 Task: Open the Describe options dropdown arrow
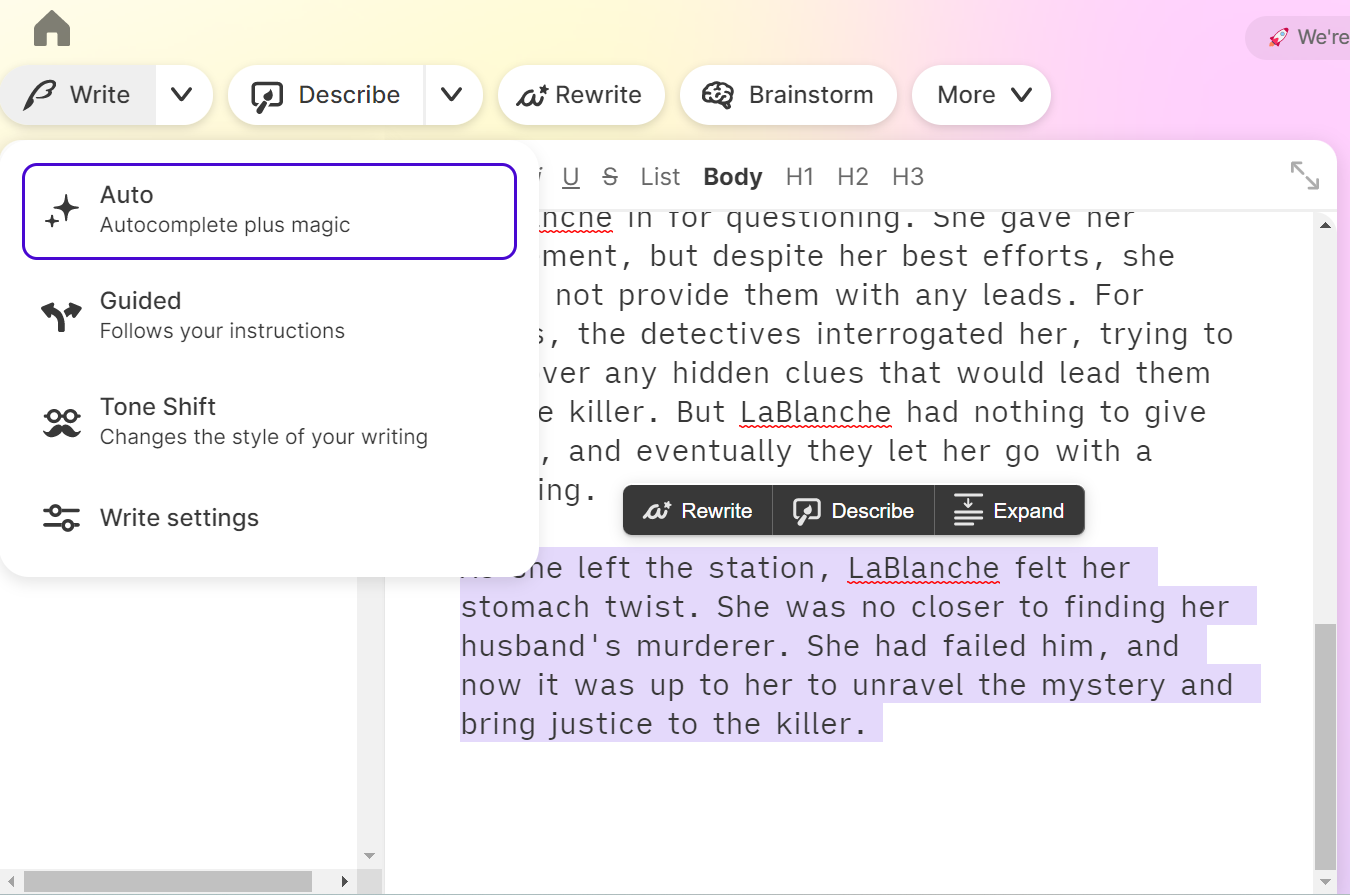pos(452,95)
